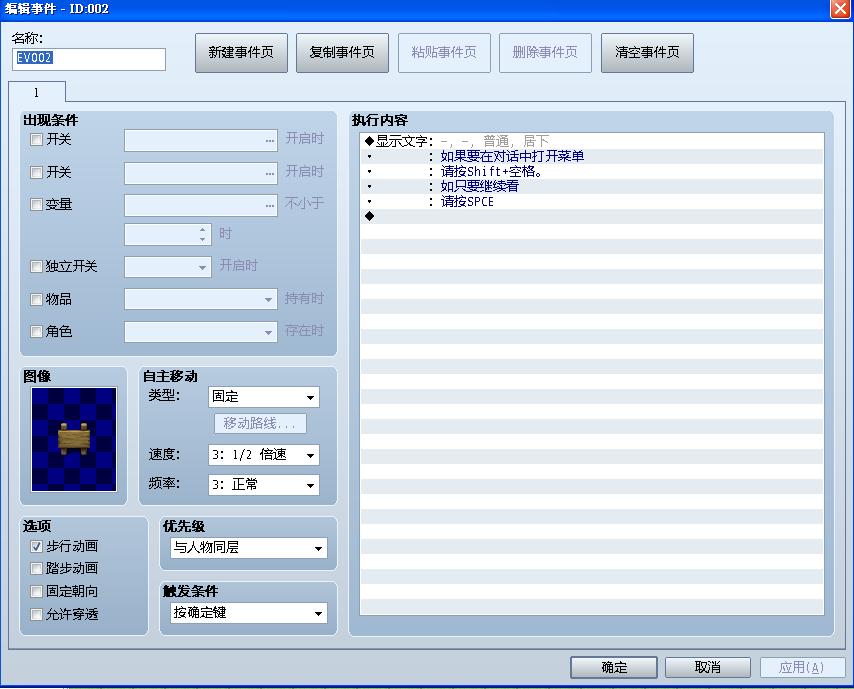The image size is (854, 689).
Task: Enable the 角色 condition checkbox
Action: pos(36,332)
